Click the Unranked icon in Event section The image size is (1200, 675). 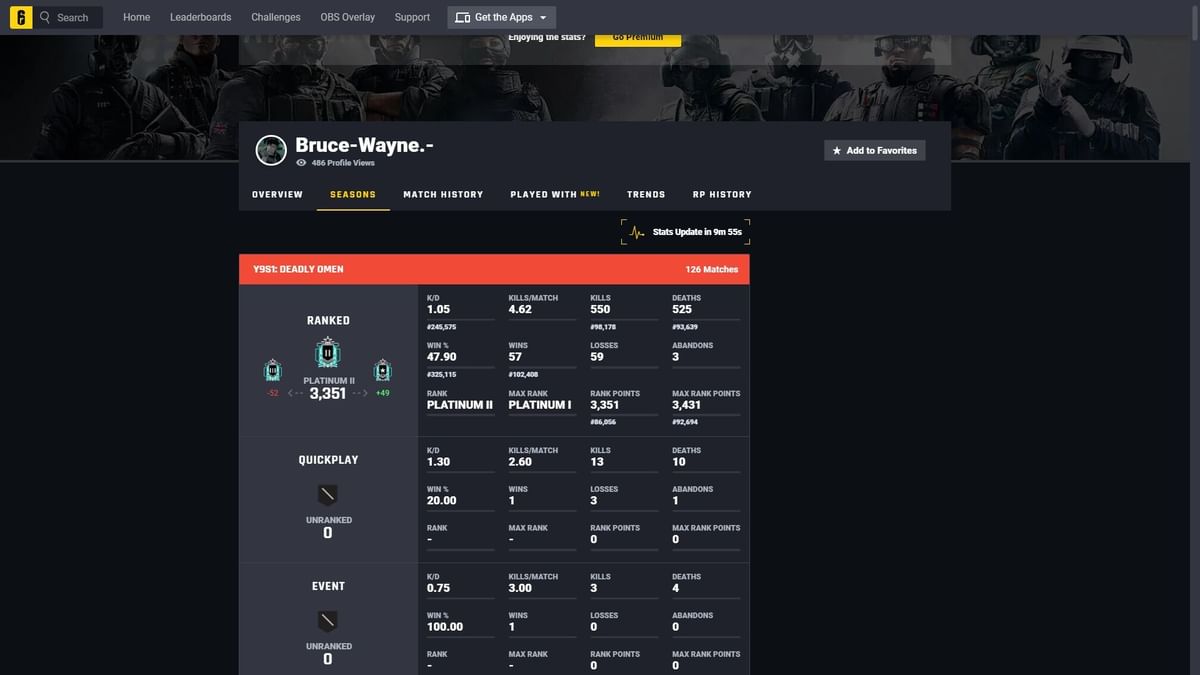327,619
